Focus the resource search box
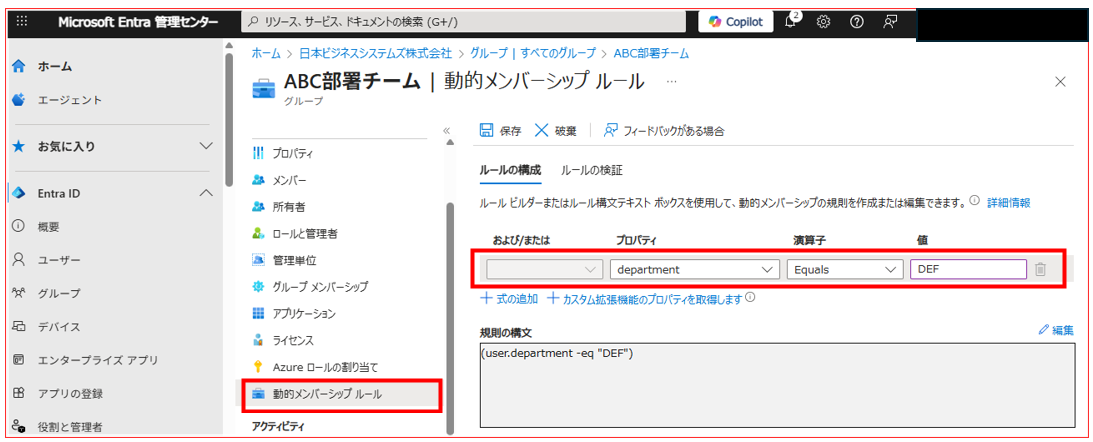 pyautogui.click(x=463, y=22)
